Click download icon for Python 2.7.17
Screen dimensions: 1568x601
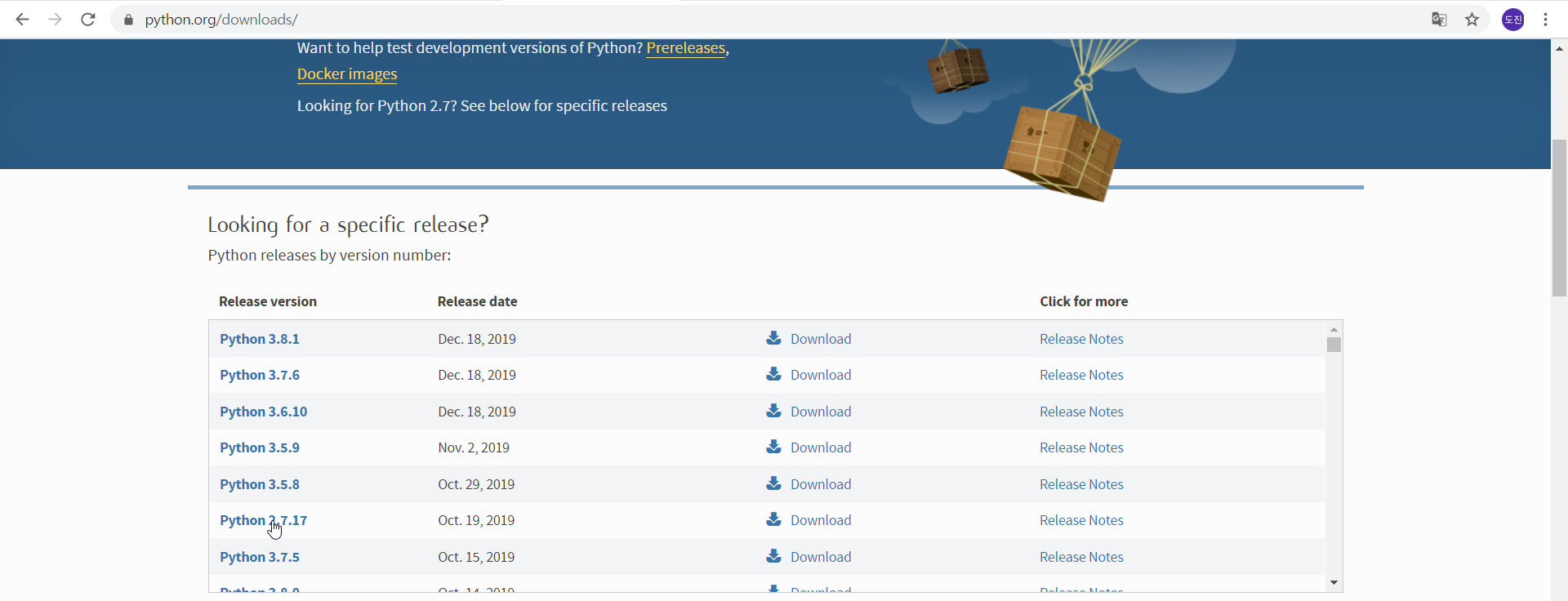(x=773, y=519)
